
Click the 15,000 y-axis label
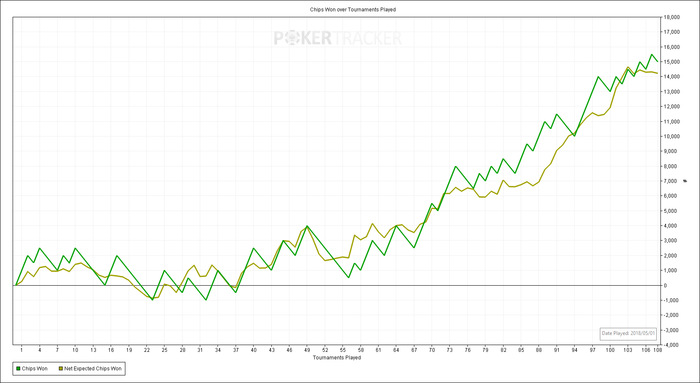(672, 62)
